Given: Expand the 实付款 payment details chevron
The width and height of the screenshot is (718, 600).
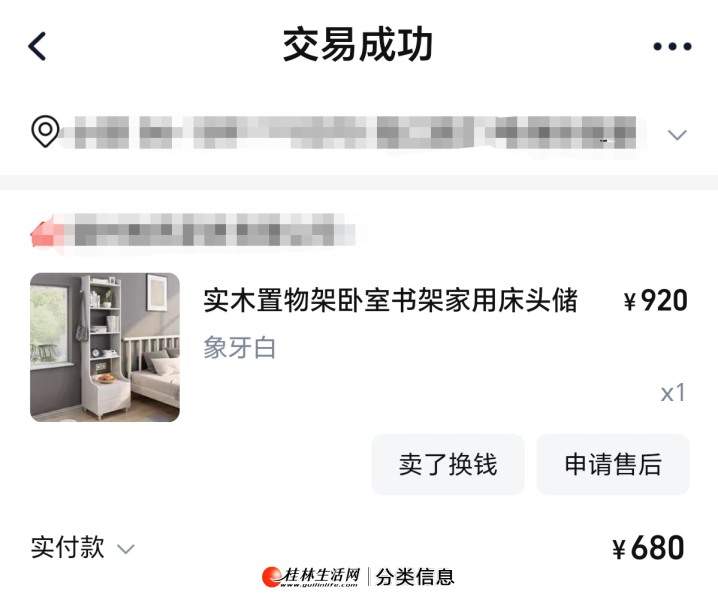Looking at the screenshot, I should (x=125, y=549).
